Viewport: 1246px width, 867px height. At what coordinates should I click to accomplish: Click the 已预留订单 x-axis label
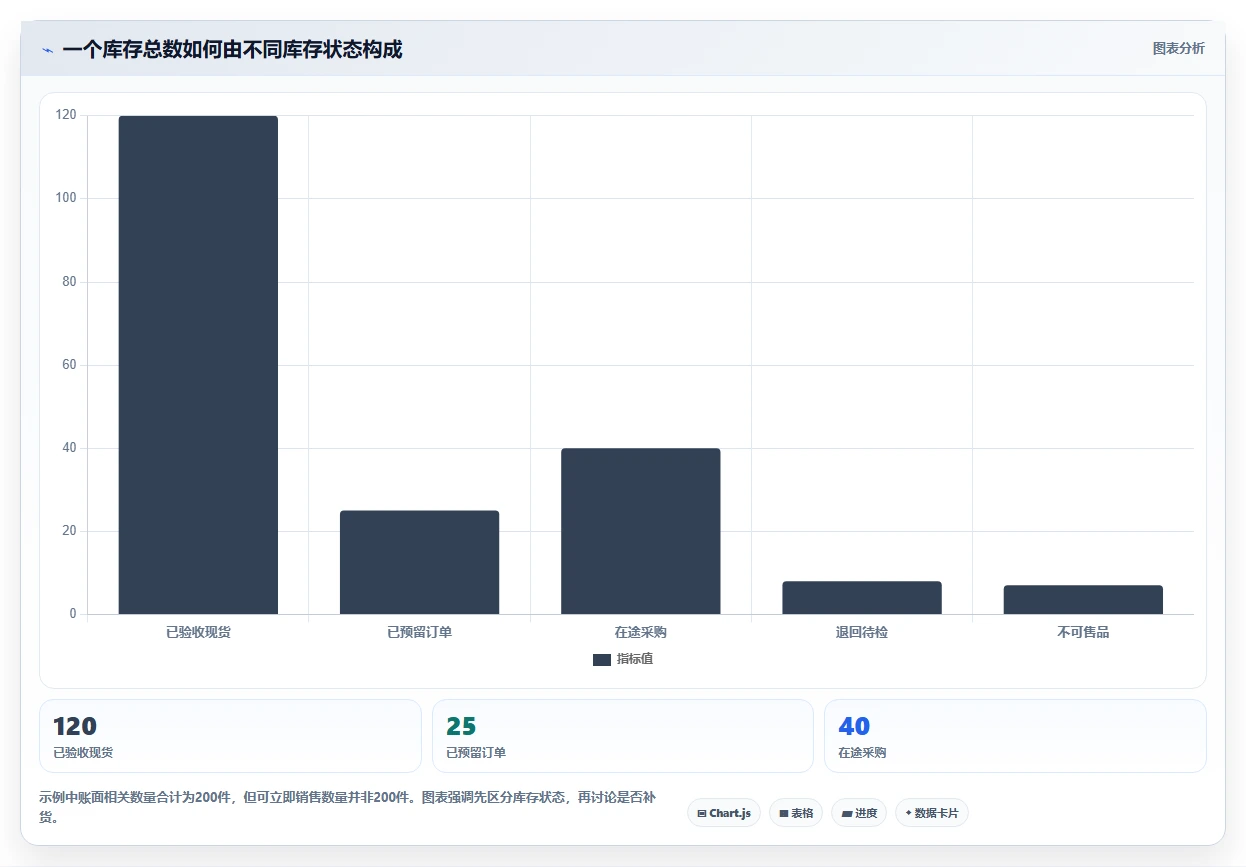click(x=419, y=633)
